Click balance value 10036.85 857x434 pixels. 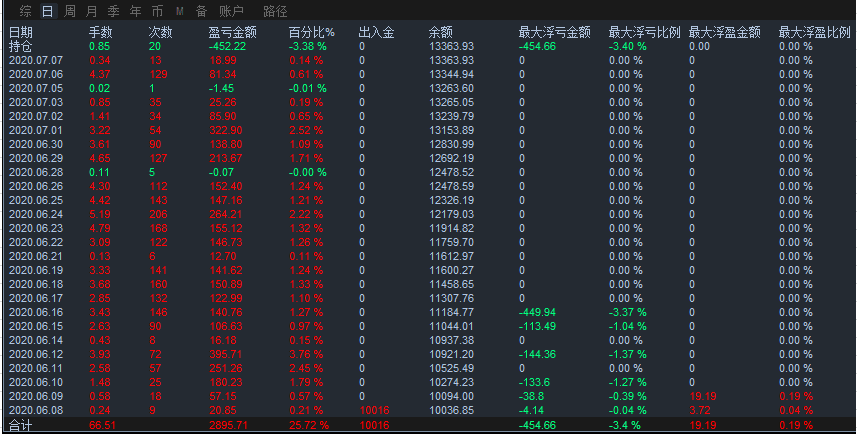451,410
